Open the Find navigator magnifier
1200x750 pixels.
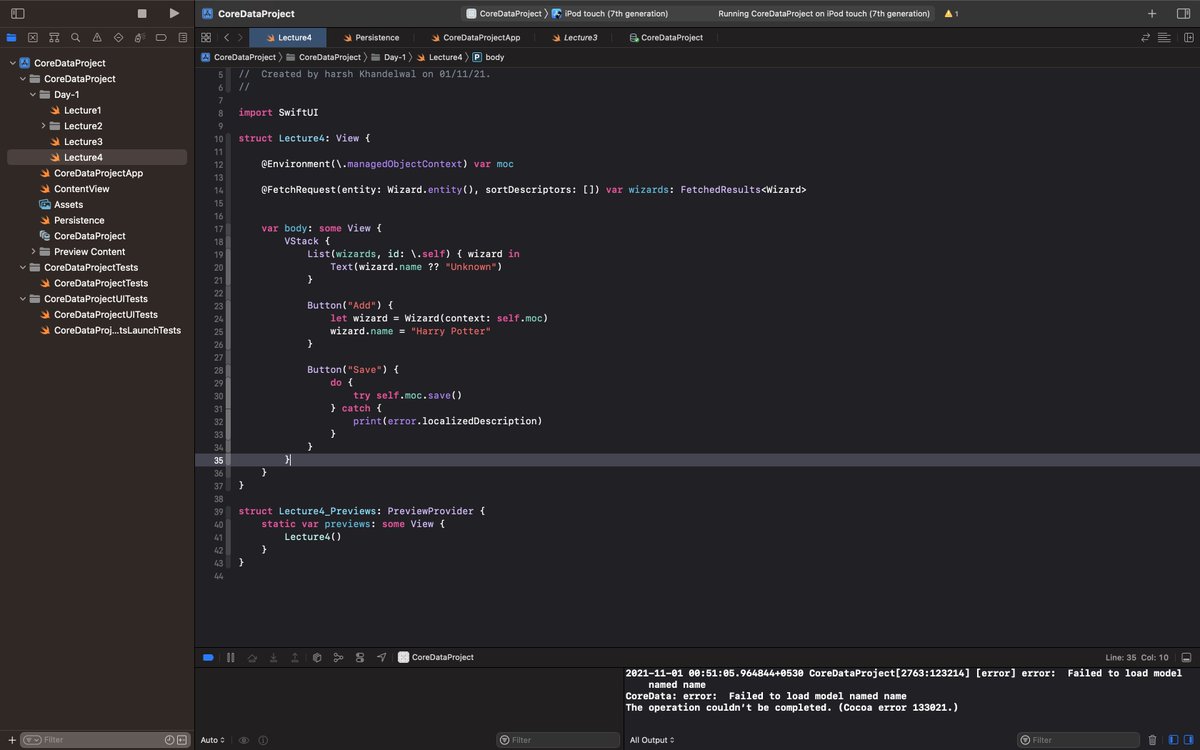coord(75,37)
